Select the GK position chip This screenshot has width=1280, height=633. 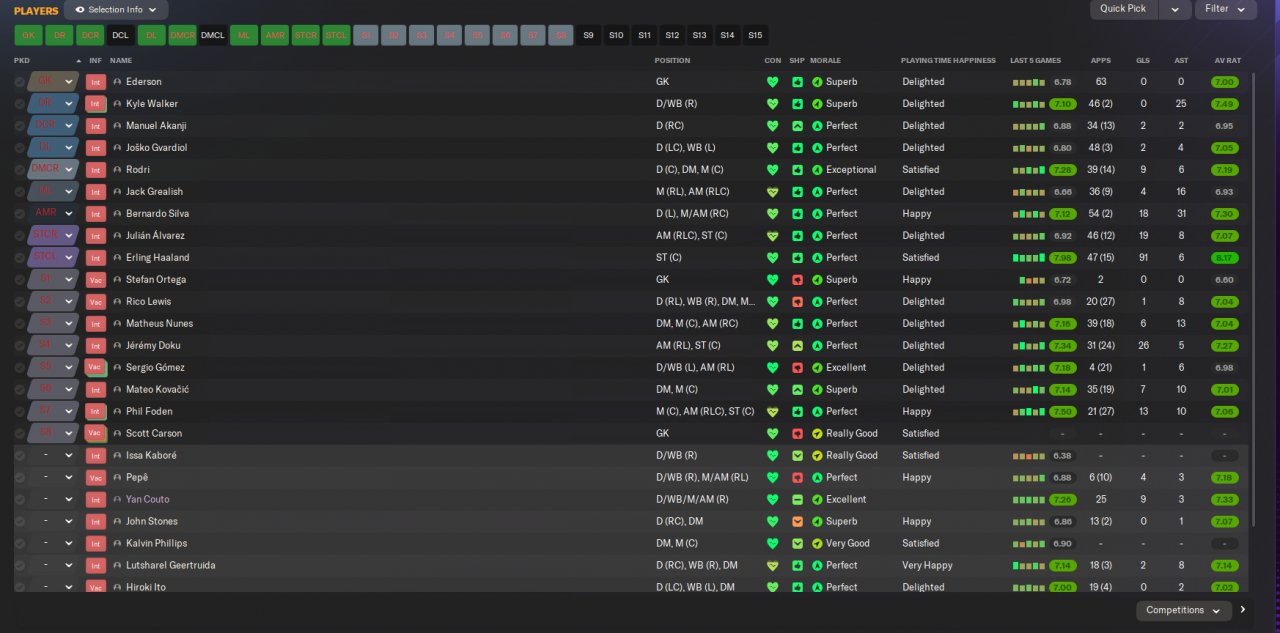point(28,35)
